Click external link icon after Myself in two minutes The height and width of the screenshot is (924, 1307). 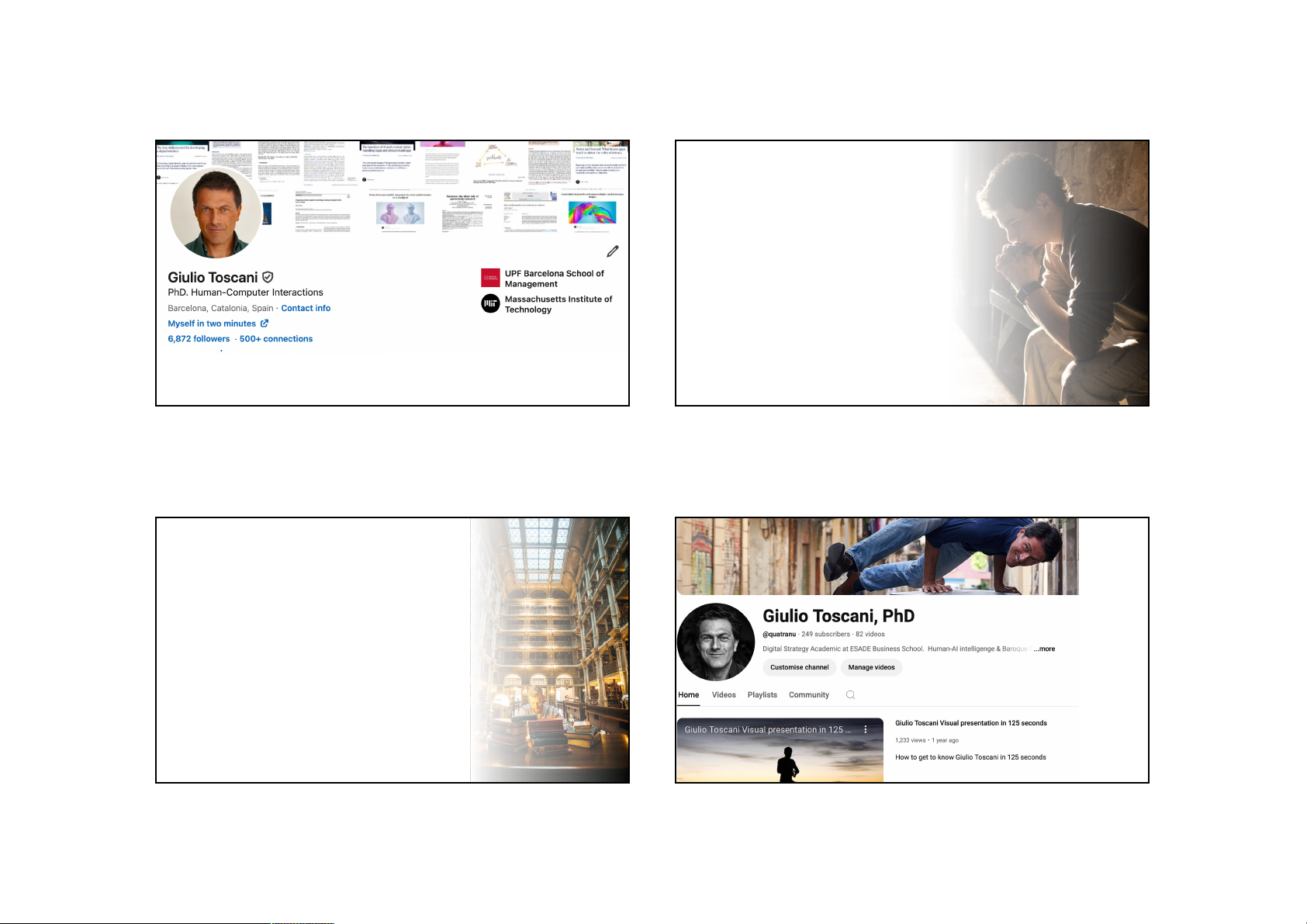(x=265, y=324)
